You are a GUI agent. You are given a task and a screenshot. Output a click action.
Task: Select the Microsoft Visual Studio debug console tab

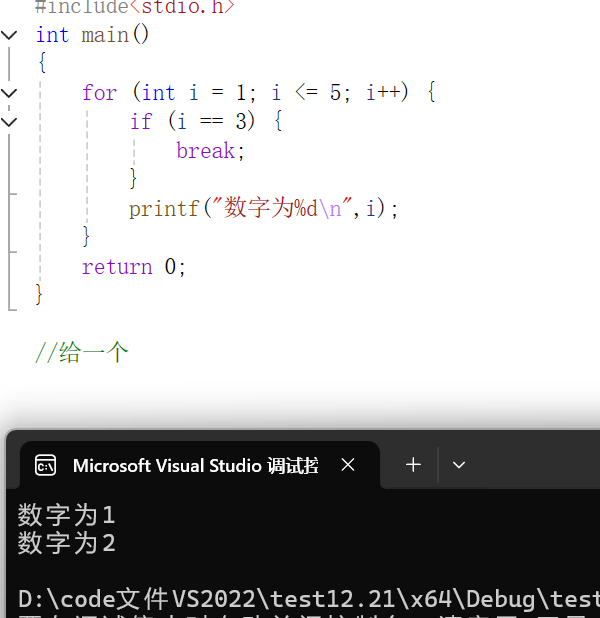pos(200,465)
